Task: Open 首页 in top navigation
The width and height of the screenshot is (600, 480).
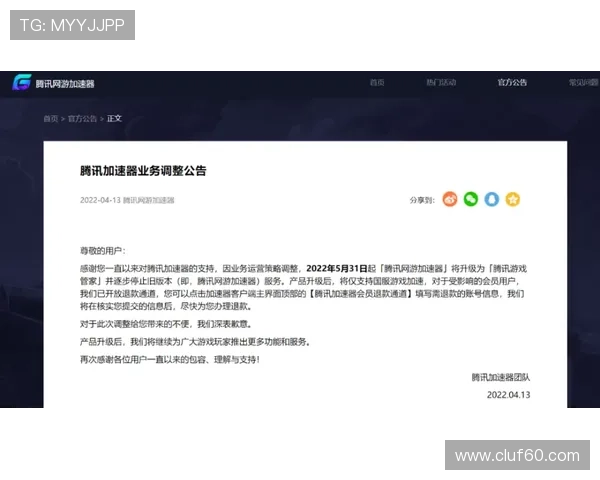Action: [x=377, y=82]
